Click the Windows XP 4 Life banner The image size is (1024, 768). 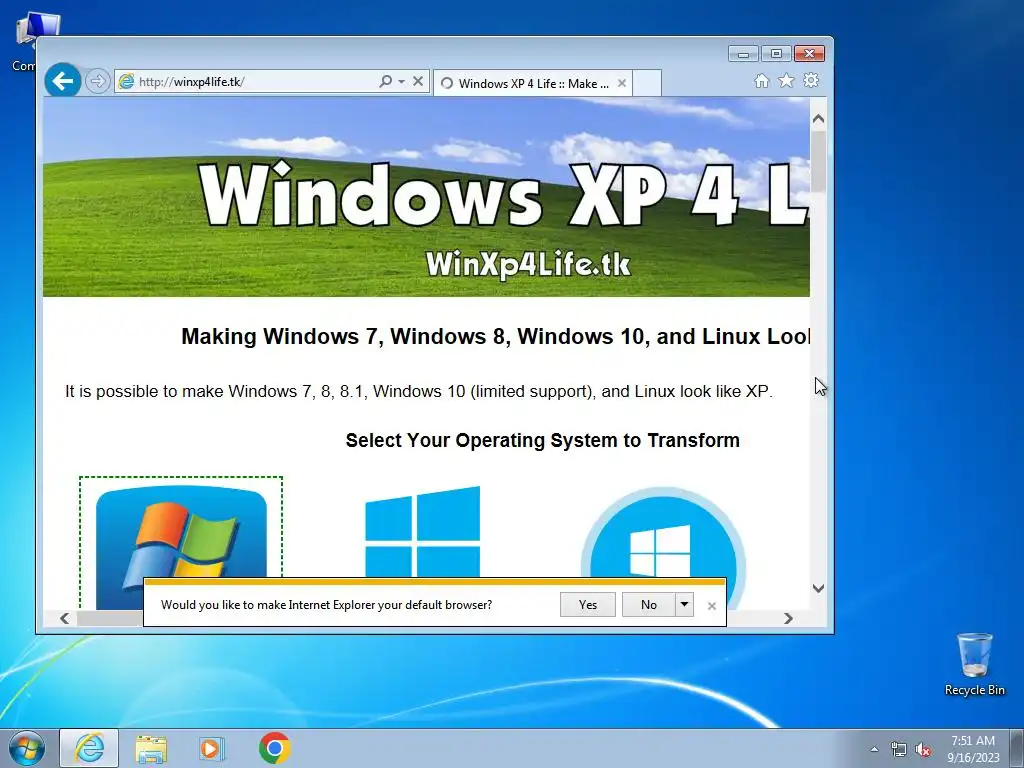click(426, 197)
